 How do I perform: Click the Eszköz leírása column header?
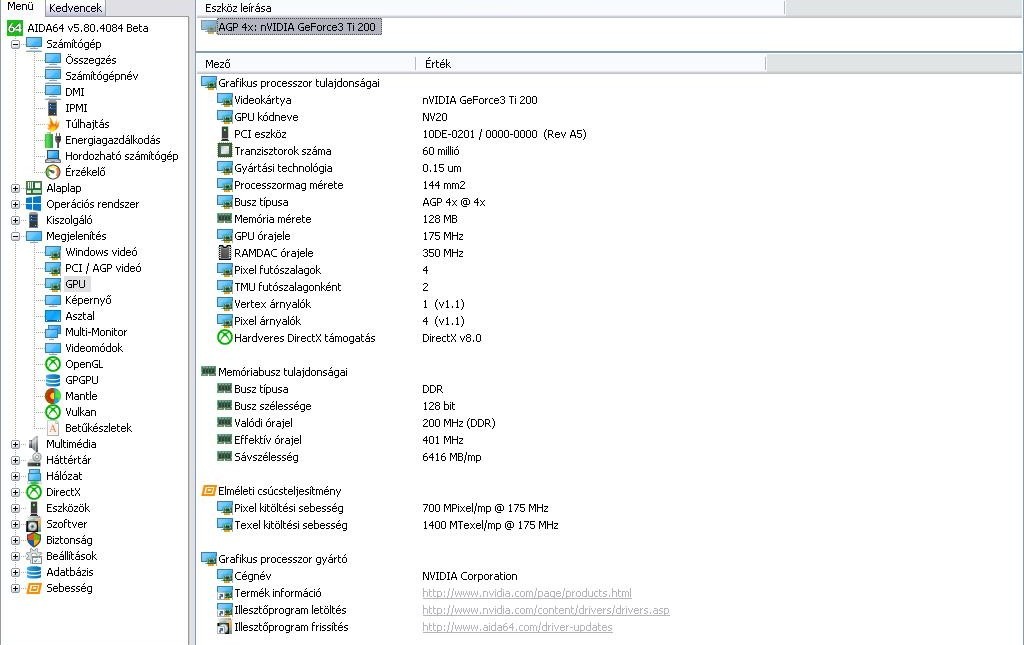click(x=490, y=8)
